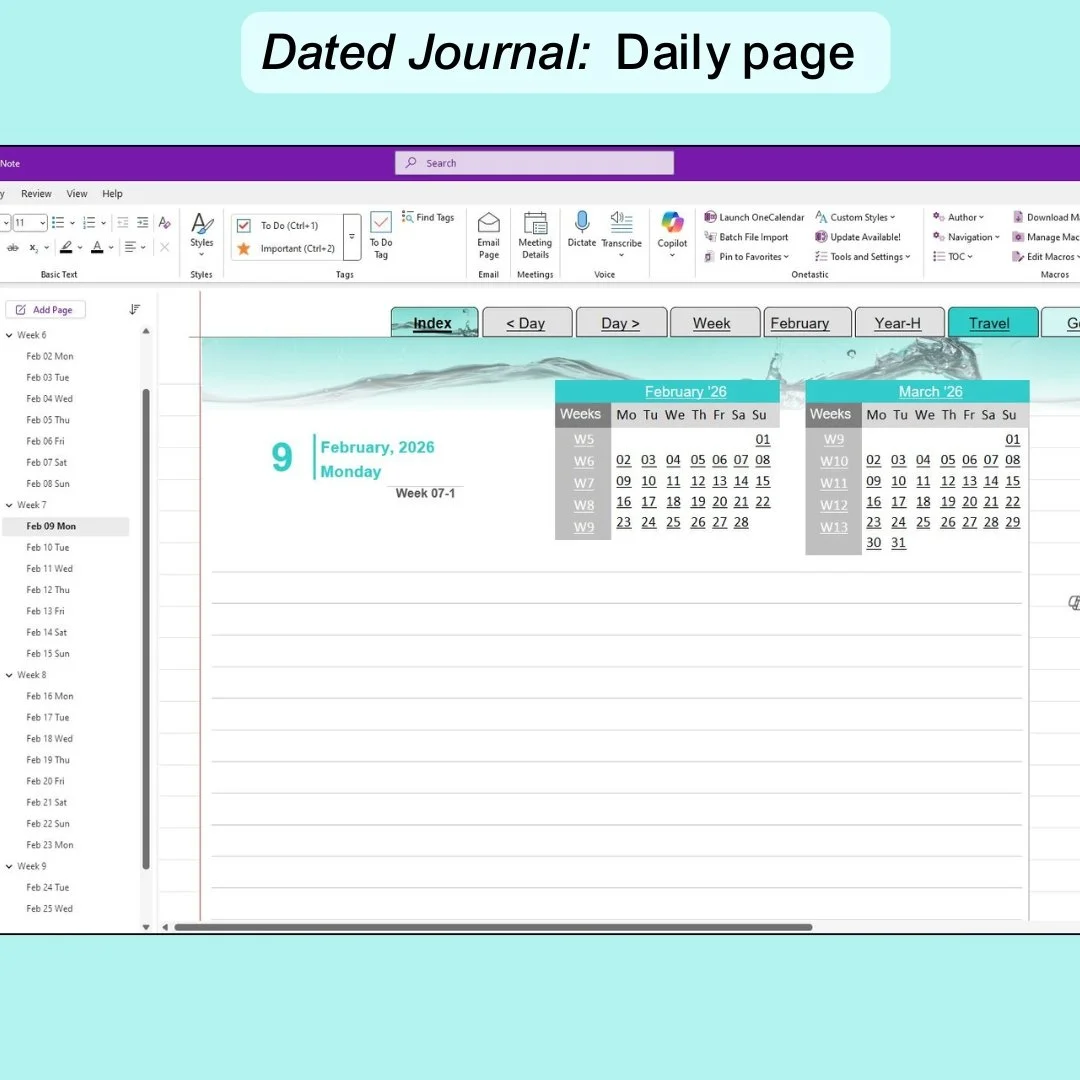The width and height of the screenshot is (1080, 1080).
Task: Open week W10 in March calendar
Action: click(834, 461)
